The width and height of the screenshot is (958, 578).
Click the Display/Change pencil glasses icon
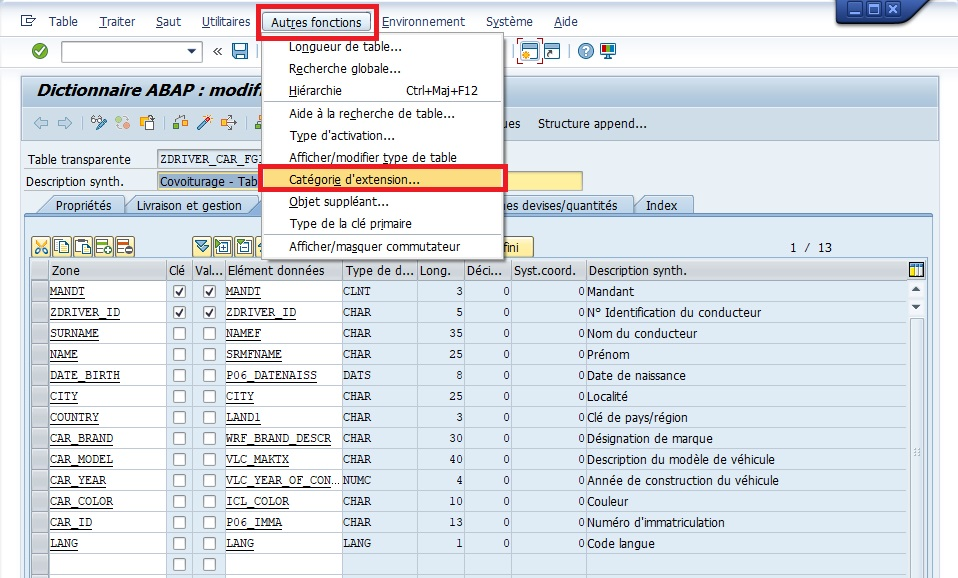(x=98, y=123)
